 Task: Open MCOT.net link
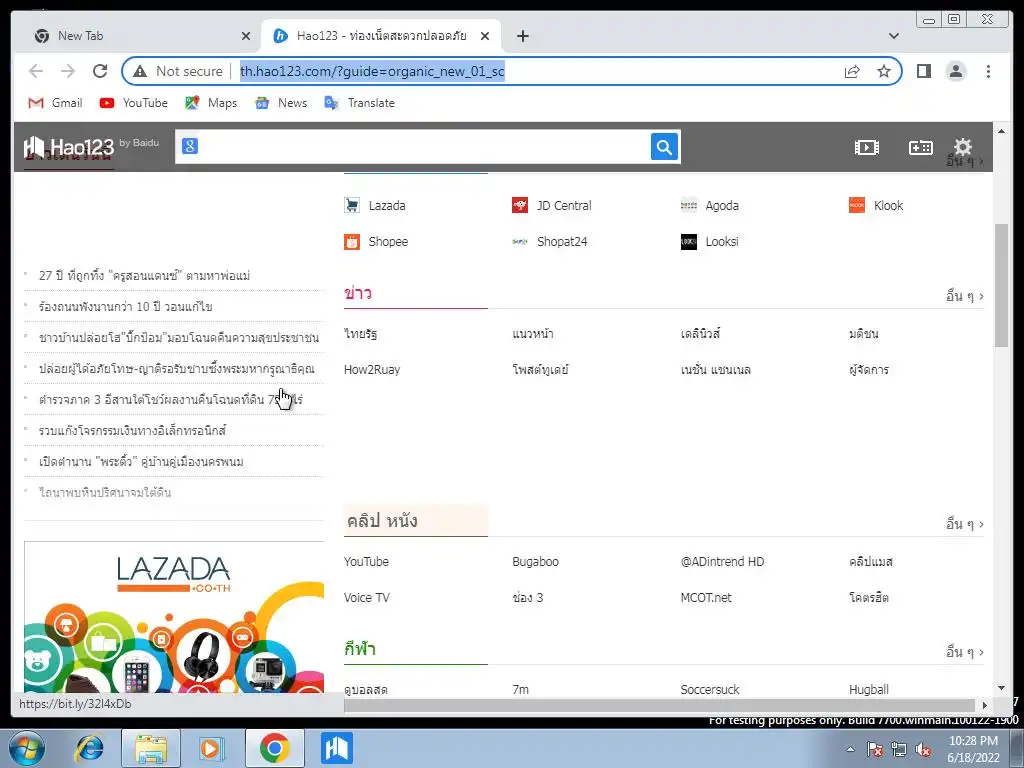click(x=706, y=598)
